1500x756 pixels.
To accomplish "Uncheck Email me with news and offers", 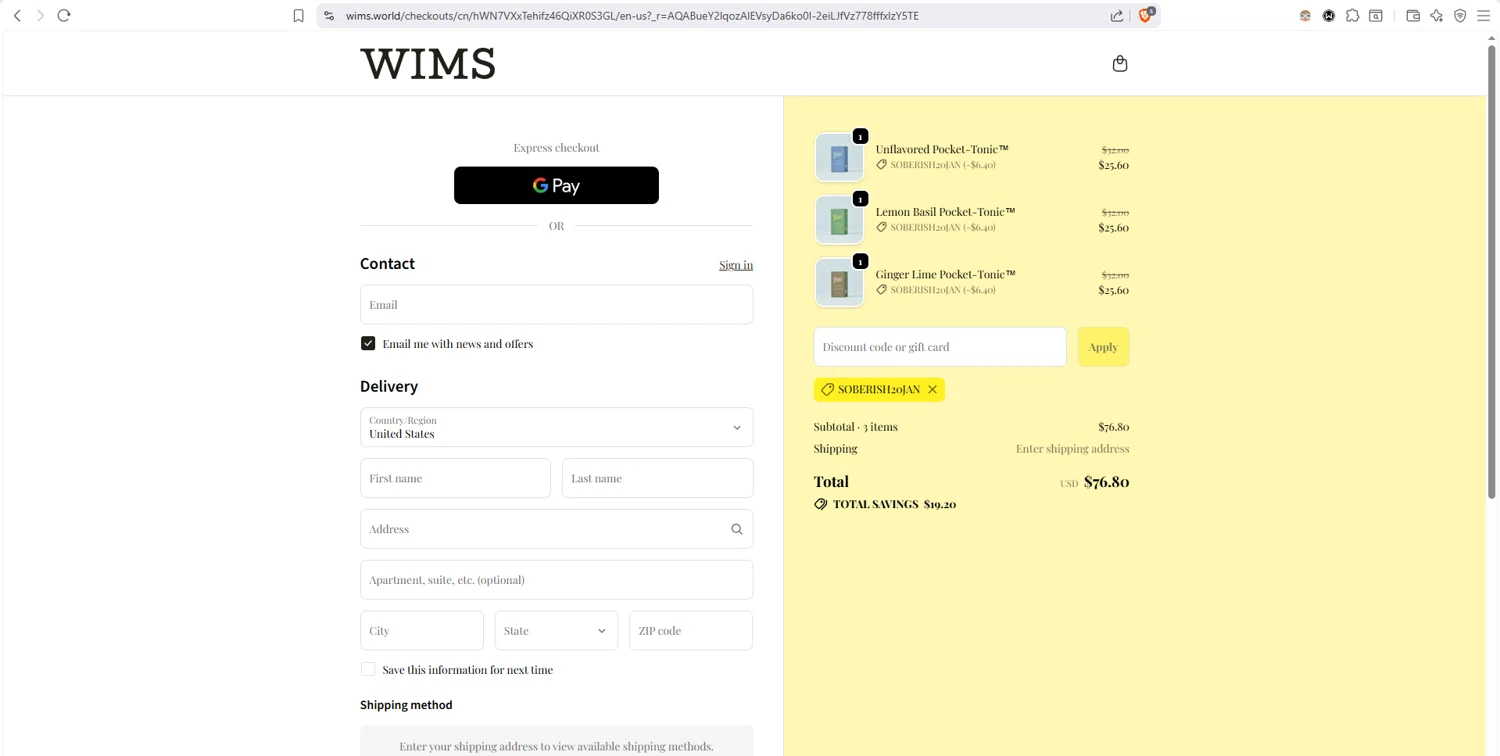I will [368, 343].
